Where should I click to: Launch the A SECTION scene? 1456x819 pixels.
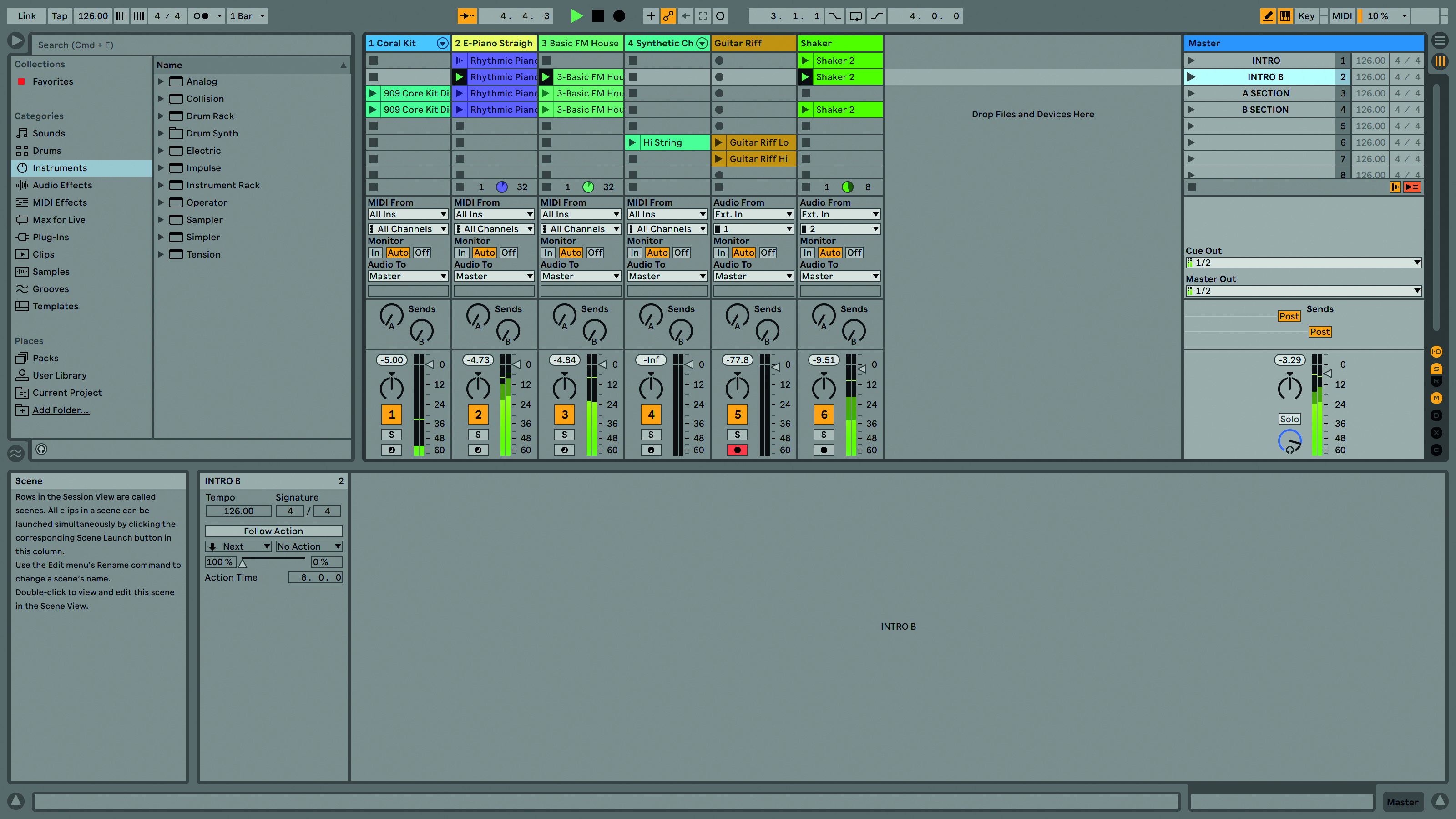(1191, 93)
